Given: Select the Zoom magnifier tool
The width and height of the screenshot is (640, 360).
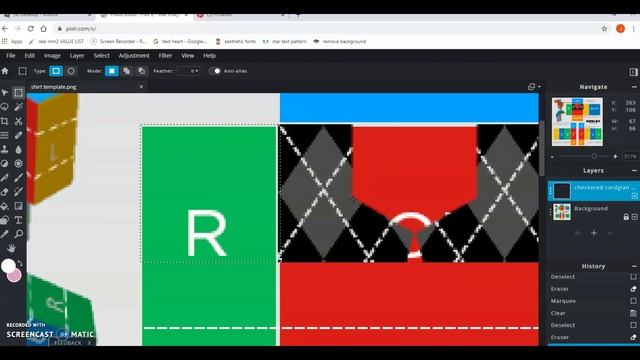Looking at the screenshot, I should point(18,234).
